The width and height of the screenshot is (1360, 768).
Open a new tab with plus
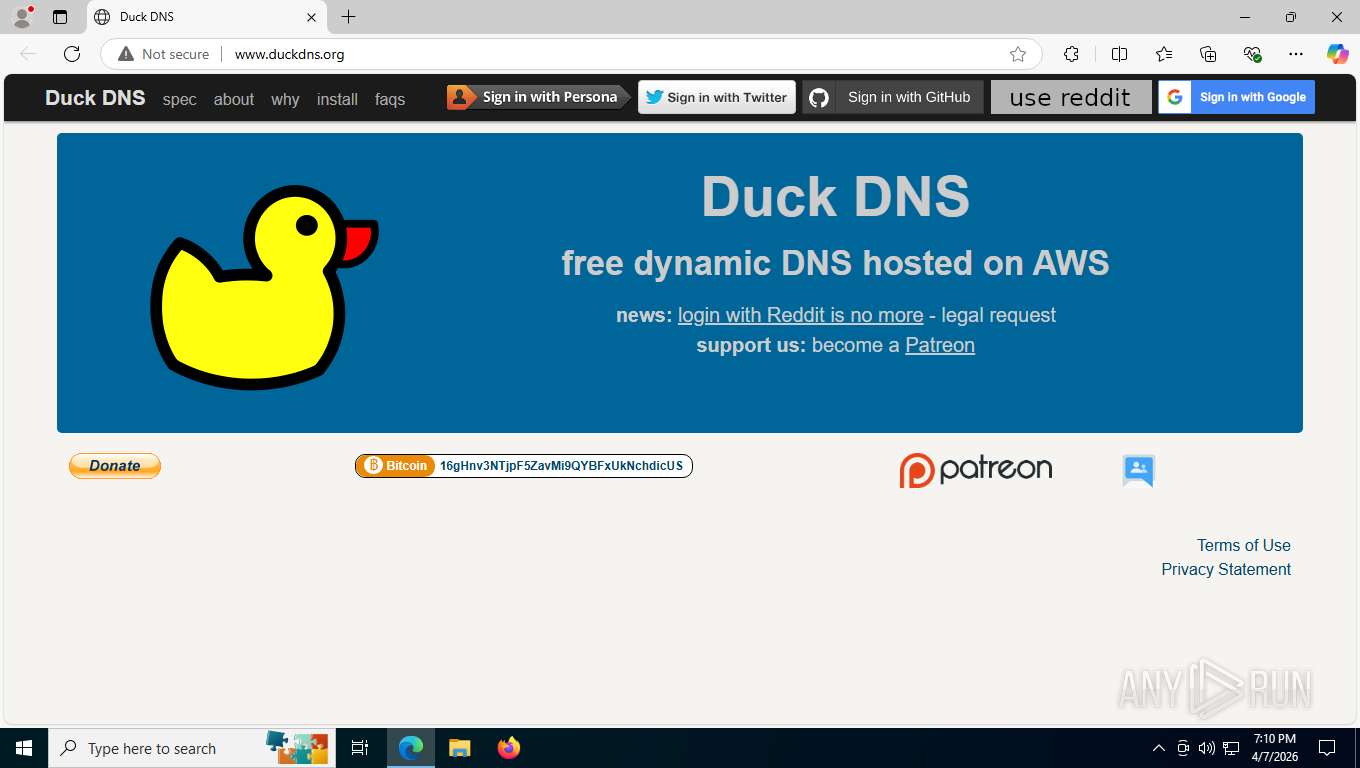[x=348, y=17]
